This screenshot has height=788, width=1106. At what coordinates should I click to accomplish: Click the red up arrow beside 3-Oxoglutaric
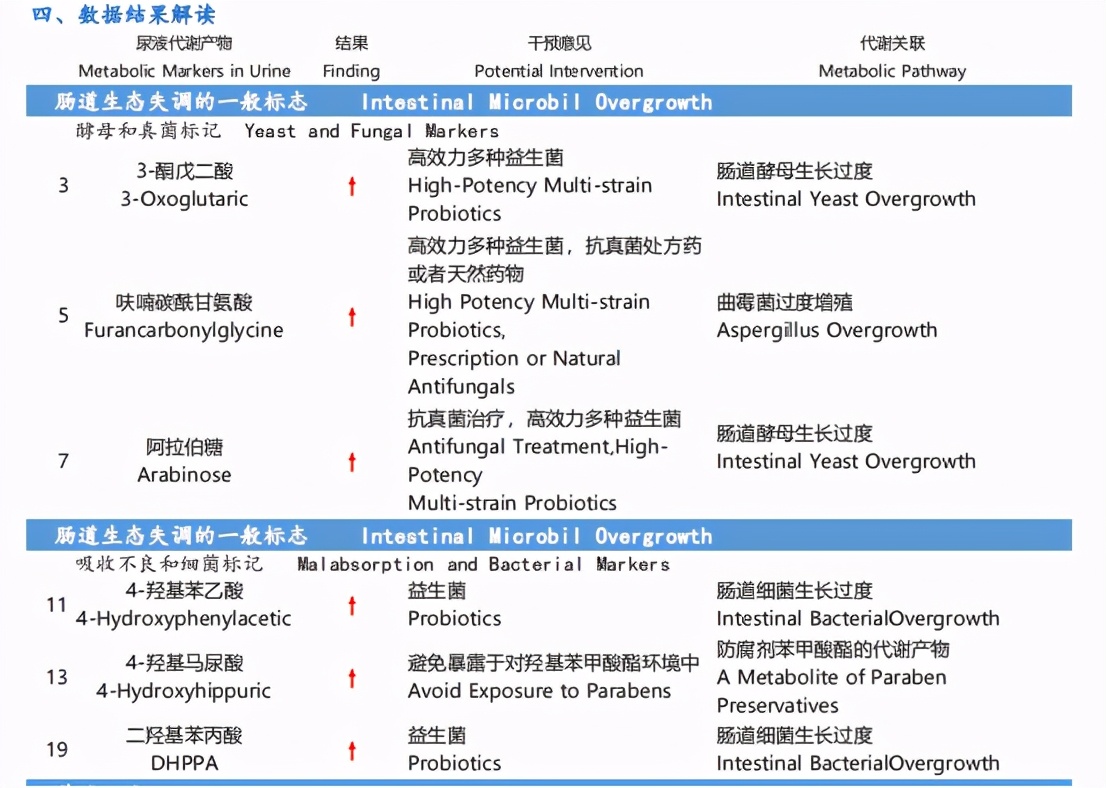click(352, 185)
